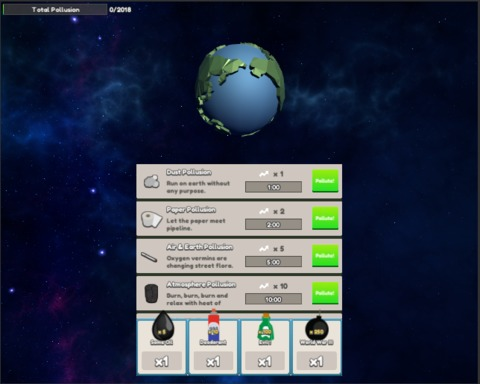Click the Total Pollusion progress bar

[55, 10]
